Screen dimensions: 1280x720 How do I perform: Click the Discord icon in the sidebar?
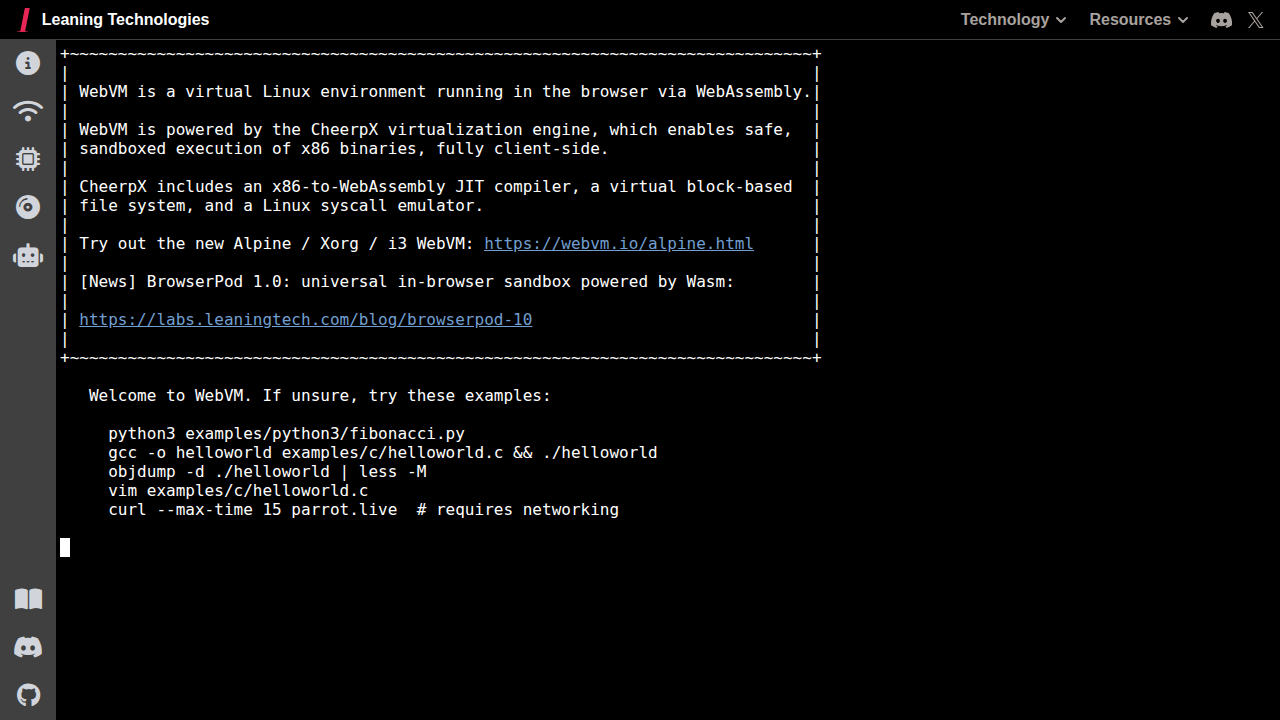pyautogui.click(x=27, y=646)
